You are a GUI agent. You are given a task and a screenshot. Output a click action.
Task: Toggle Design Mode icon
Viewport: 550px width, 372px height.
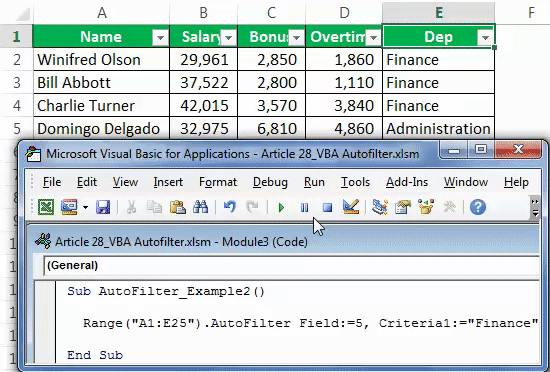pyautogui.click(x=351, y=207)
